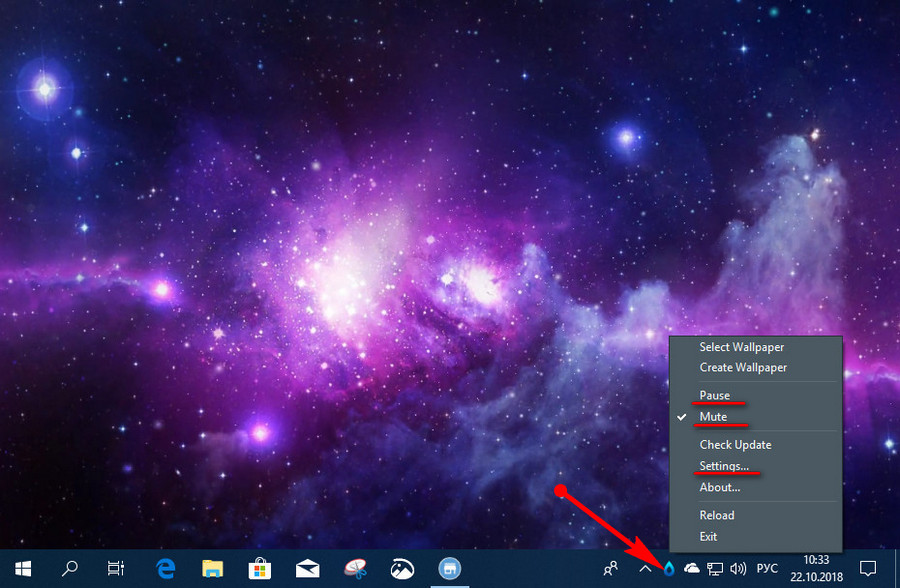
Task: Click Exit in the tray menu
Action: [x=708, y=536]
